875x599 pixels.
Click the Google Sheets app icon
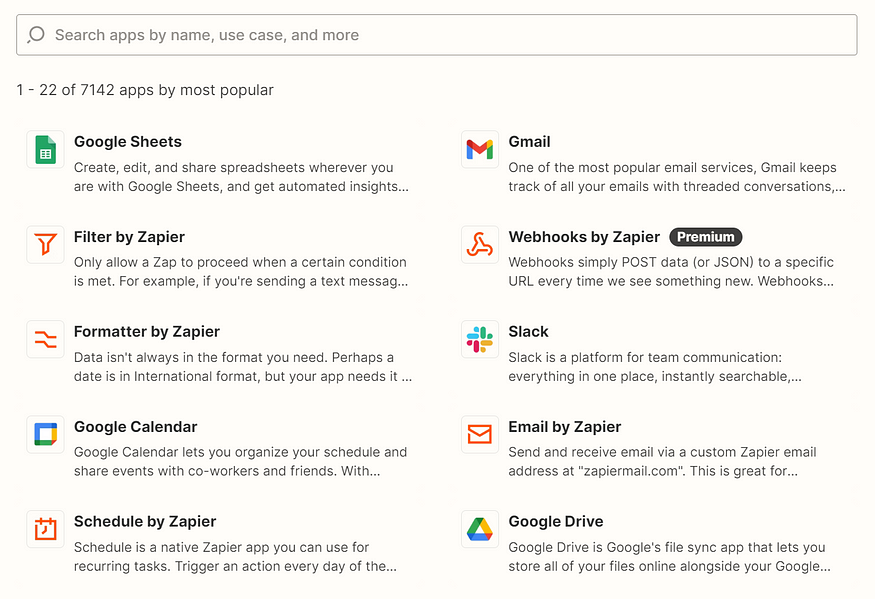click(45, 149)
